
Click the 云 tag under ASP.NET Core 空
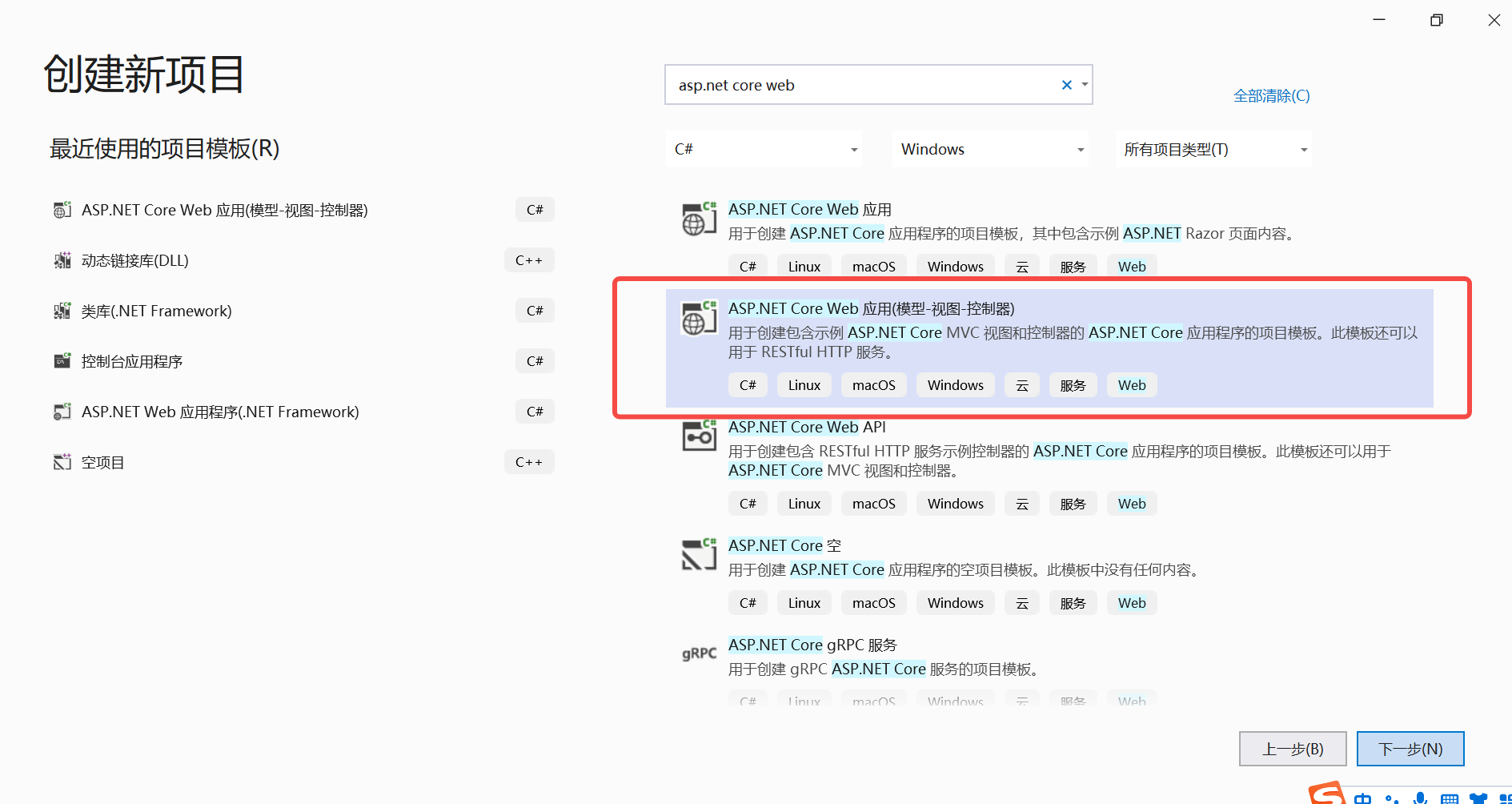pyautogui.click(x=1022, y=603)
